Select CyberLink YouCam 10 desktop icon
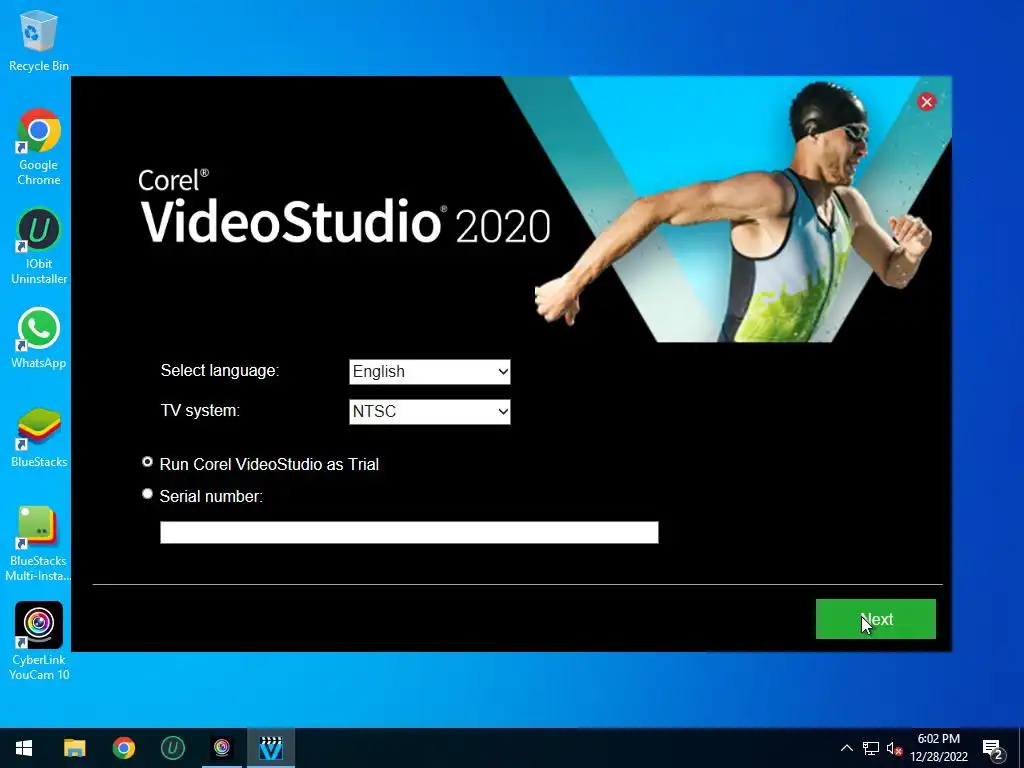This screenshot has height=768, width=1024. (39, 641)
